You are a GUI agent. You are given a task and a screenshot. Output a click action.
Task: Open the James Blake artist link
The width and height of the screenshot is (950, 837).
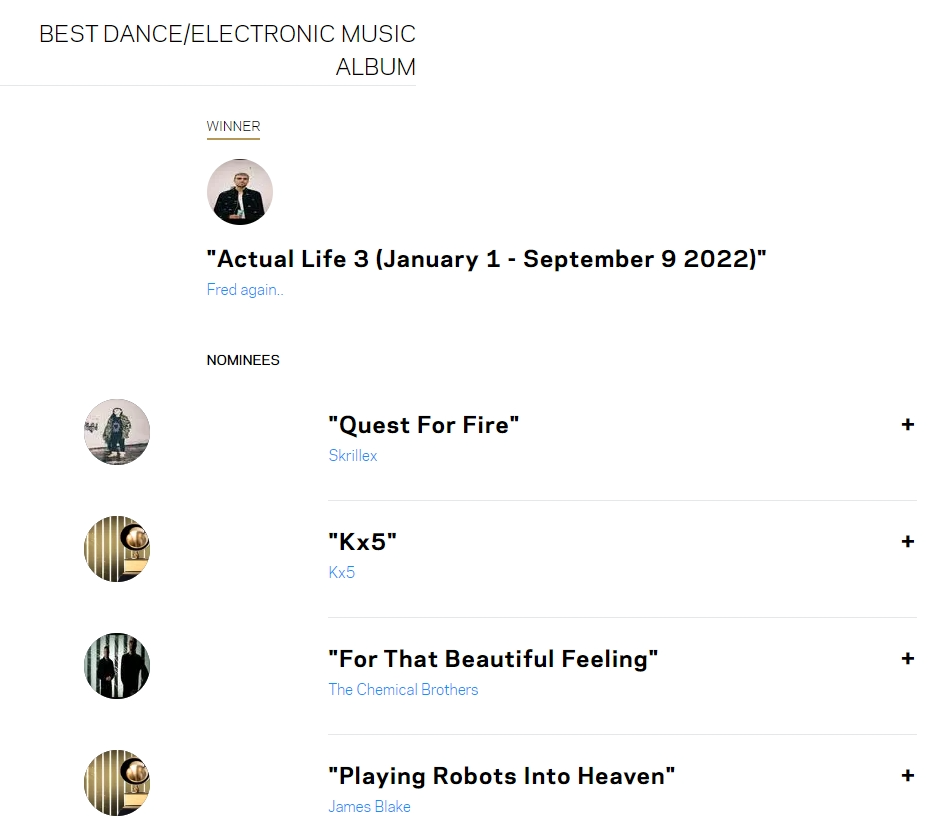pyautogui.click(x=370, y=806)
